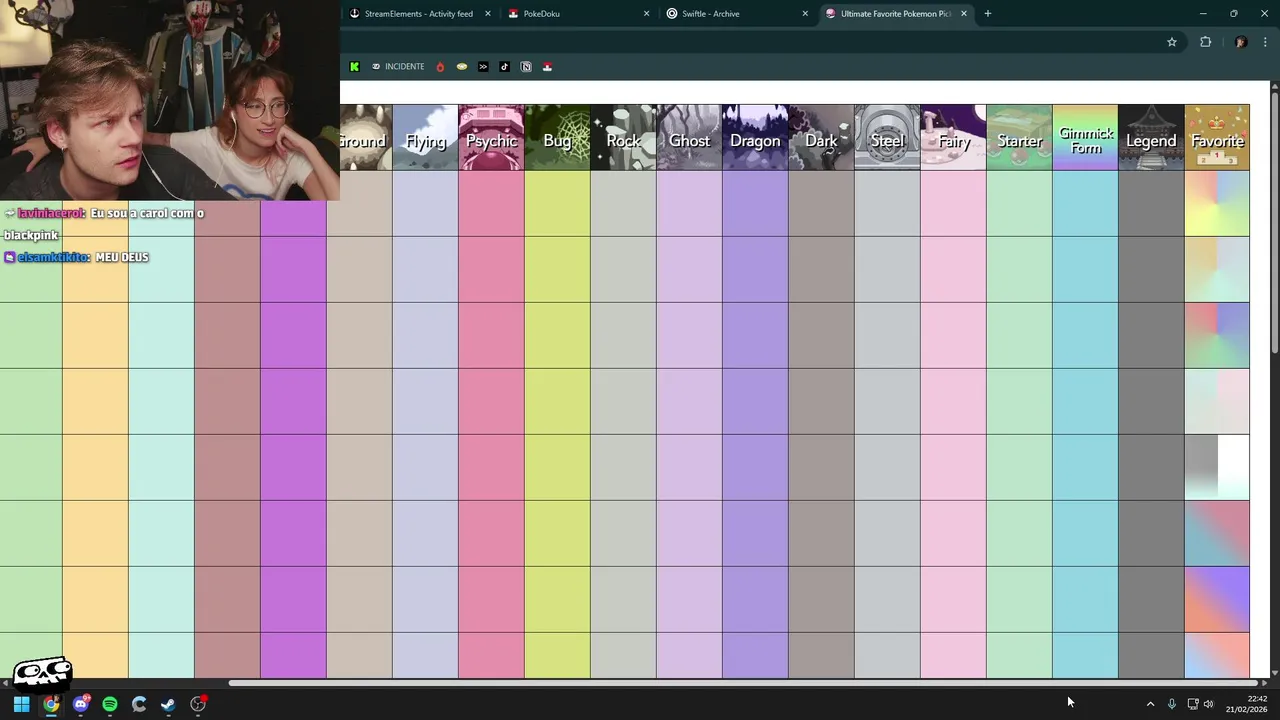Open Discord from the taskbar
Screen dimensions: 1280x720
[x=81, y=704]
